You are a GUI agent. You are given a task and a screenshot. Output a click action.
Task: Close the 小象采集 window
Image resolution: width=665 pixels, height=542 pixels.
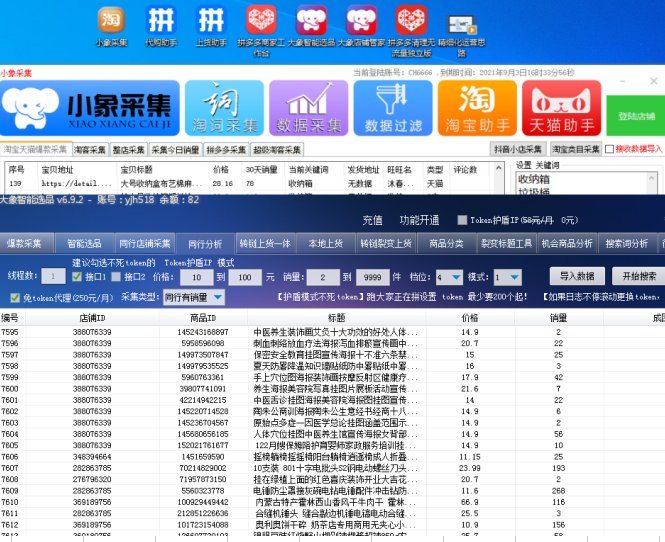[x=654, y=81]
